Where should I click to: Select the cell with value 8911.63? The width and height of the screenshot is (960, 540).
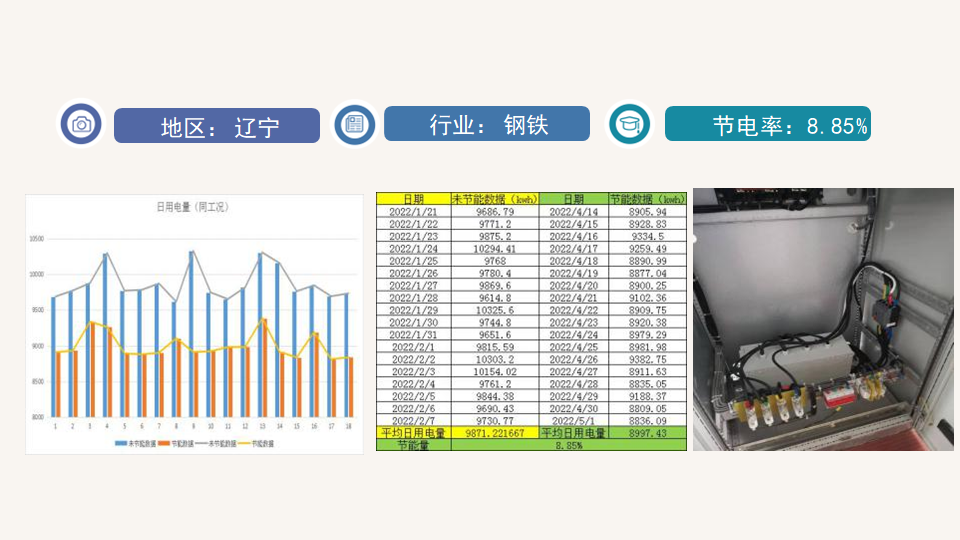point(648,372)
